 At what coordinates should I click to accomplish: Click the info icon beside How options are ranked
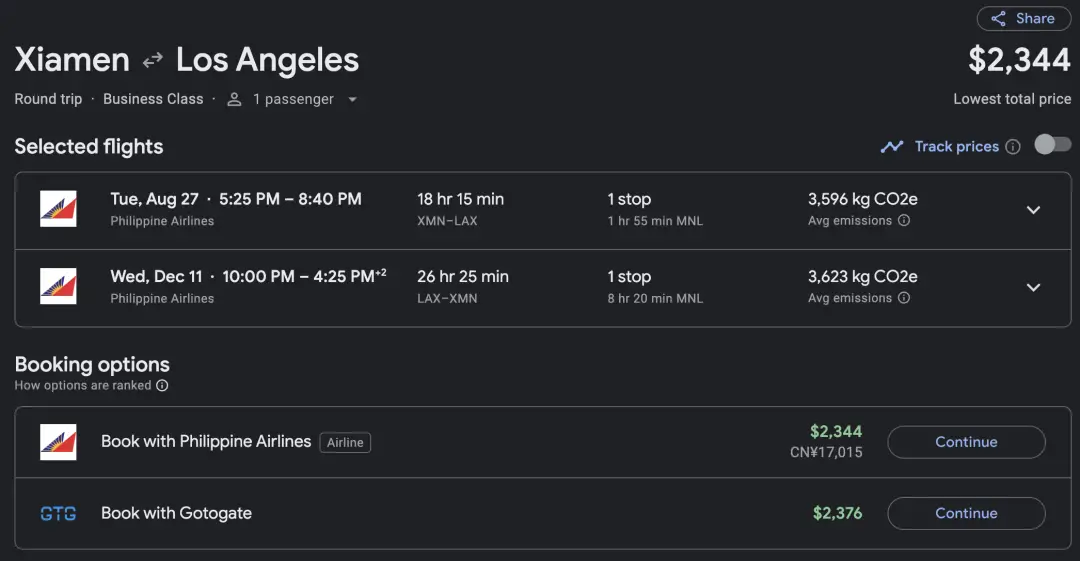tap(162, 386)
